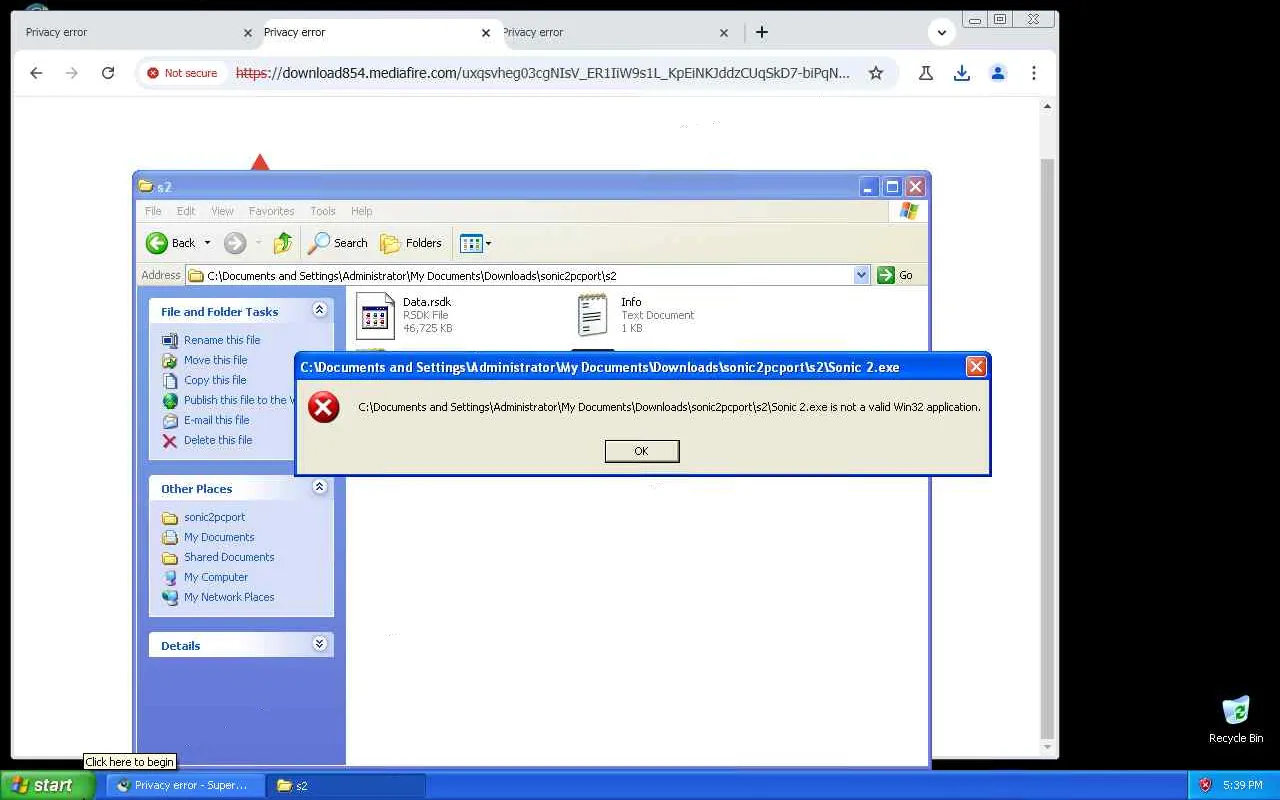The image size is (1280, 800).
Task: Open Chrome Labs flask icon
Action: (x=926, y=73)
